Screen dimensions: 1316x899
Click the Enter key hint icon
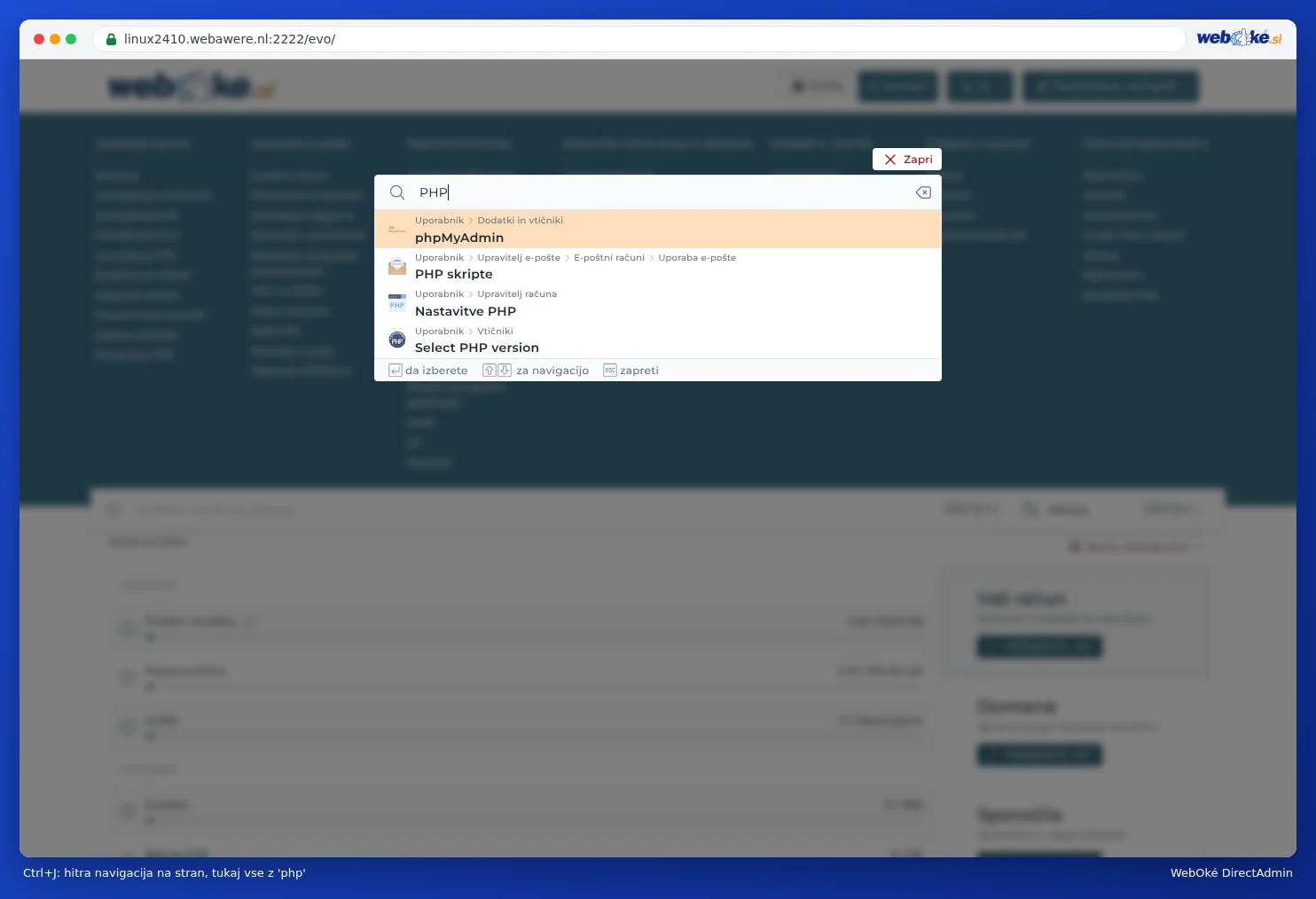(x=396, y=371)
